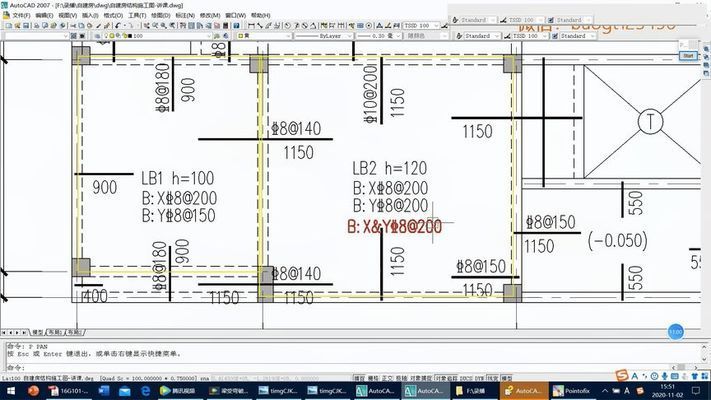Open the 标注(N) menu

tap(185, 15)
